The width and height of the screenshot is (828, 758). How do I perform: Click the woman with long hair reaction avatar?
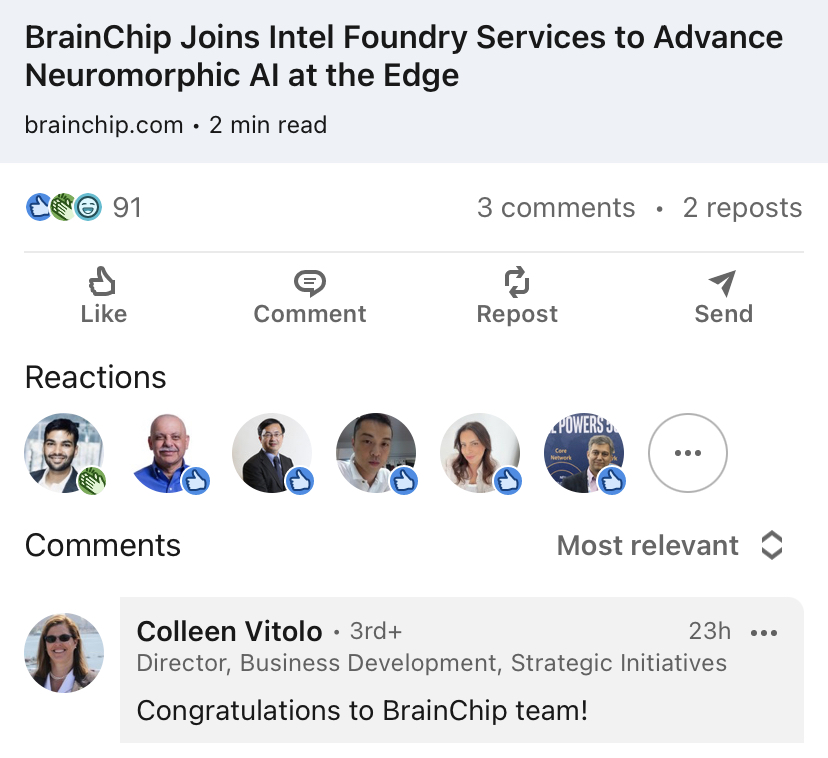coord(479,453)
